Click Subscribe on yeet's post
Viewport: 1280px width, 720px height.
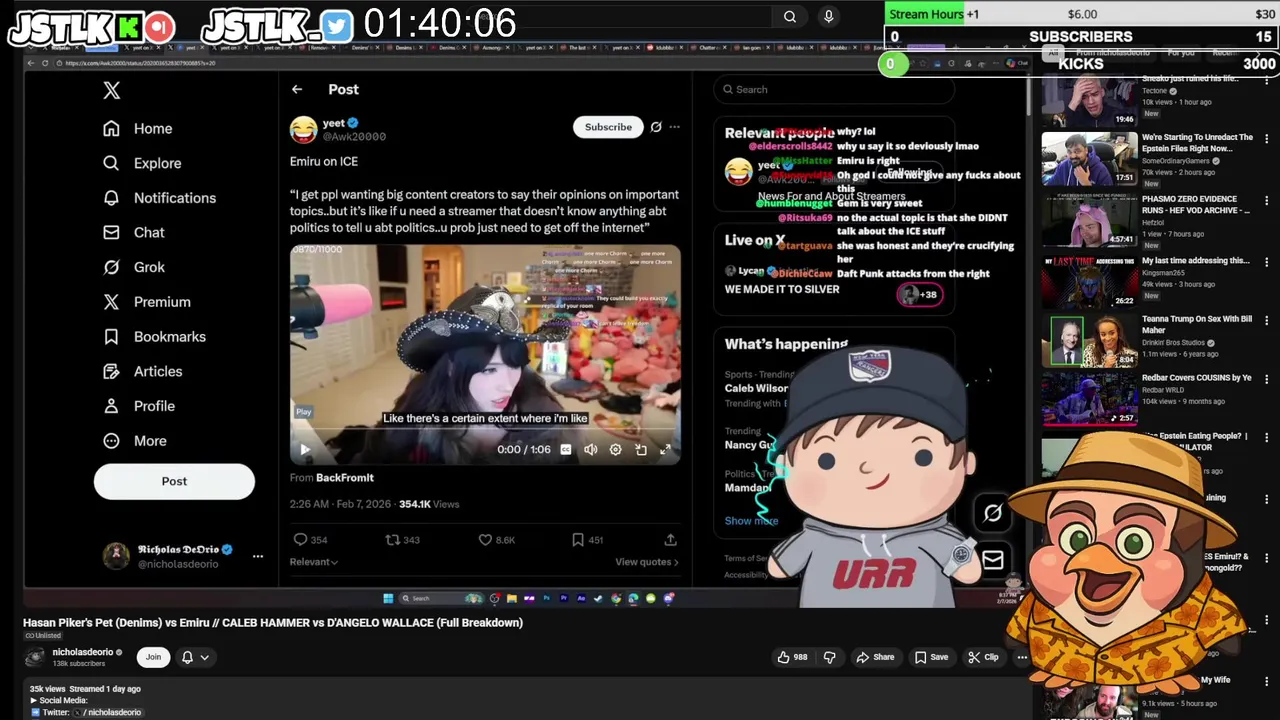[x=608, y=127]
